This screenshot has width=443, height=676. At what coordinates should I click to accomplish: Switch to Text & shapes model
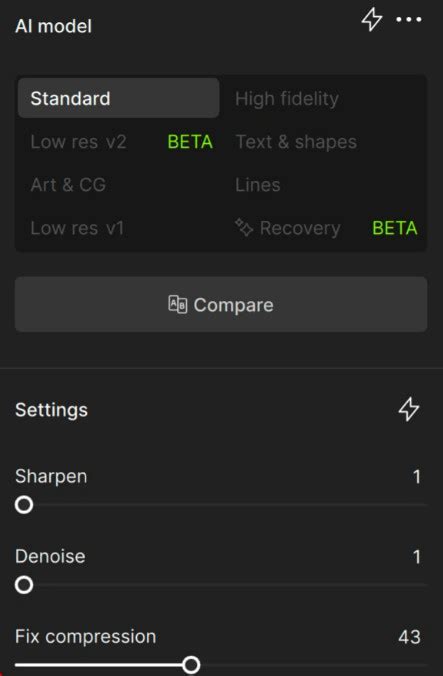pos(325,141)
